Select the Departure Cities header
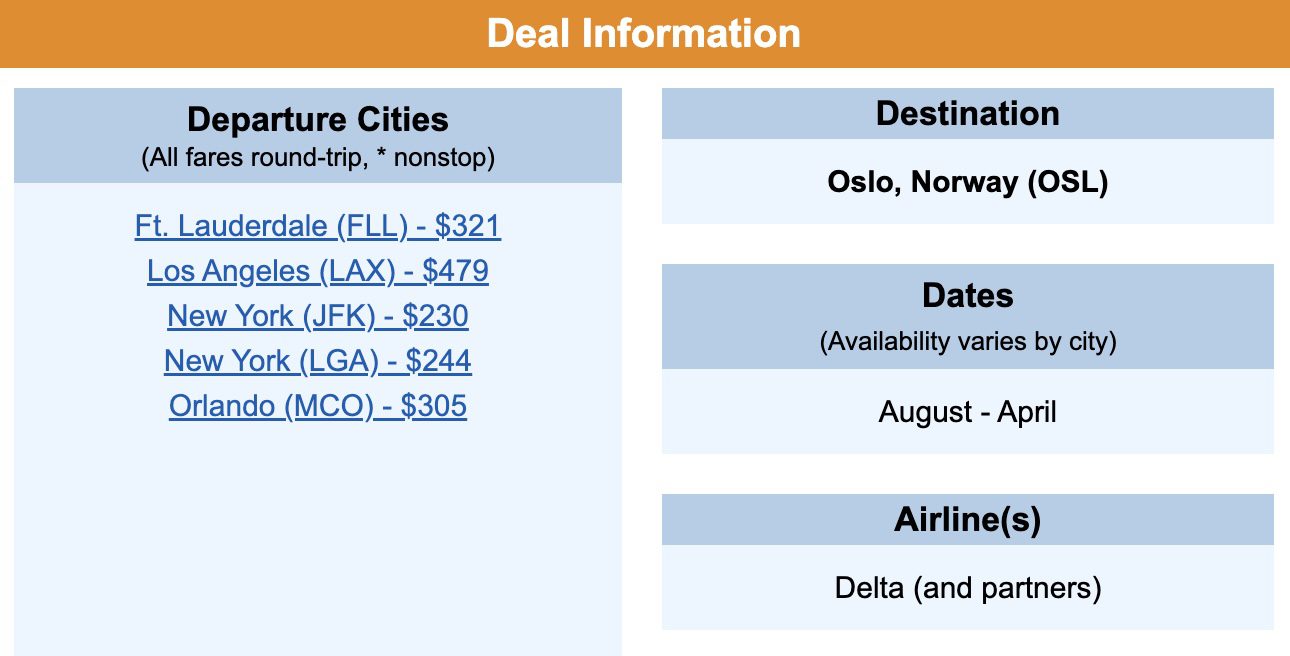The image size is (1290, 656). pos(317,120)
